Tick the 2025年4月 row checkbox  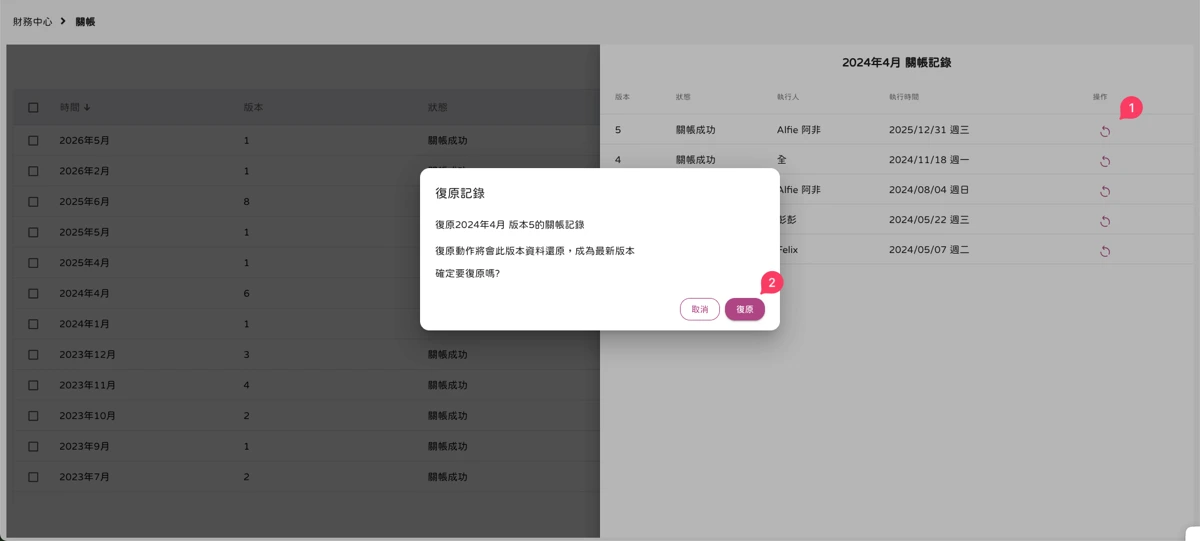33,263
